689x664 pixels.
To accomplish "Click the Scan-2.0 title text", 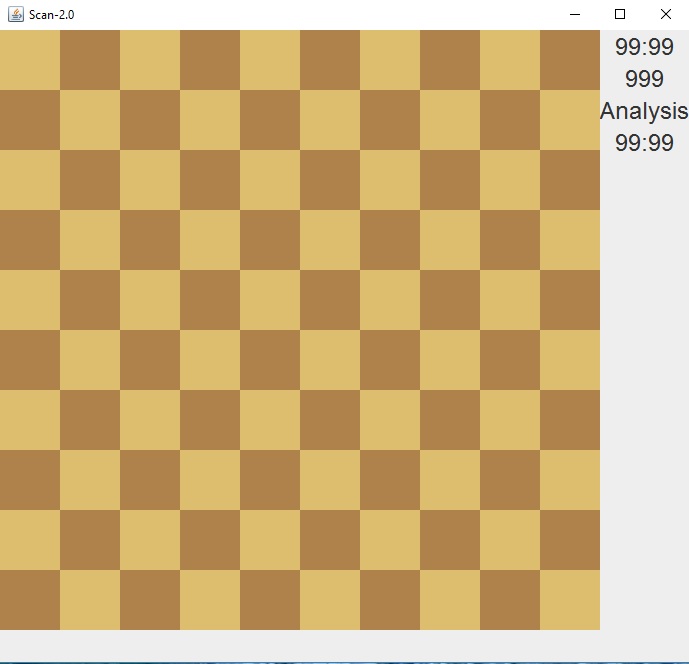I will coord(52,15).
